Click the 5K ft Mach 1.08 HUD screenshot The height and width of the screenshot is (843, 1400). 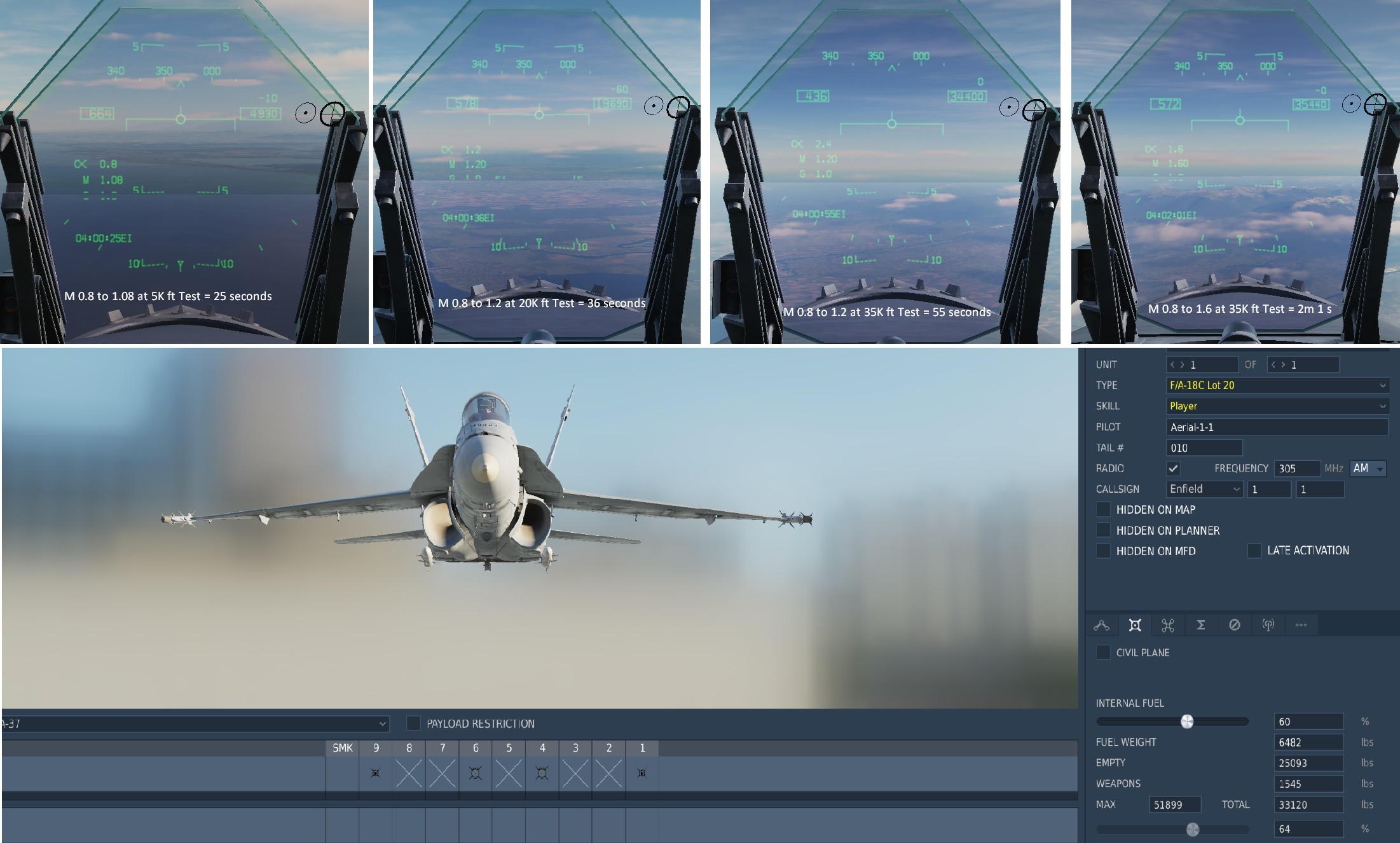click(184, 172)
